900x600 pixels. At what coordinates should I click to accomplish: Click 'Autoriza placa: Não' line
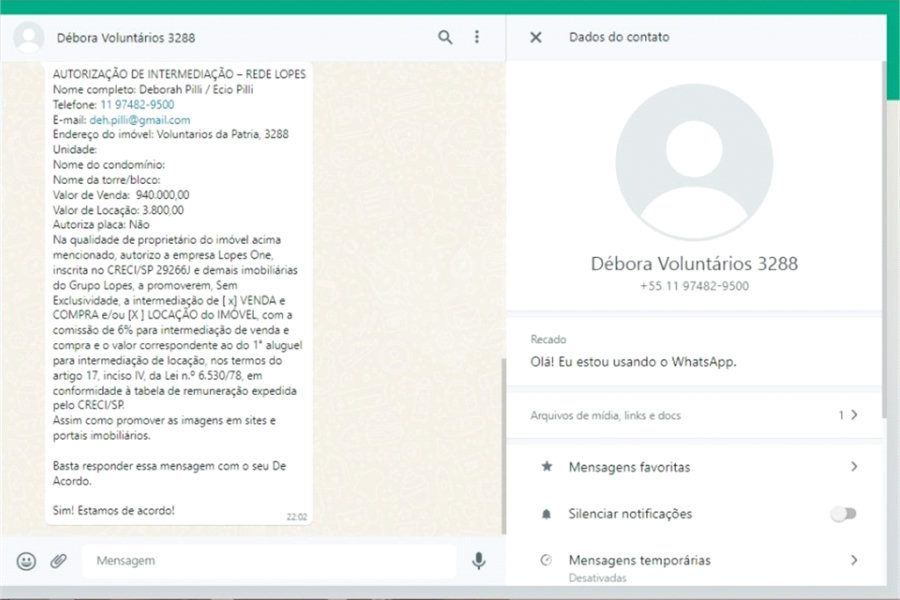coord(101,224)
